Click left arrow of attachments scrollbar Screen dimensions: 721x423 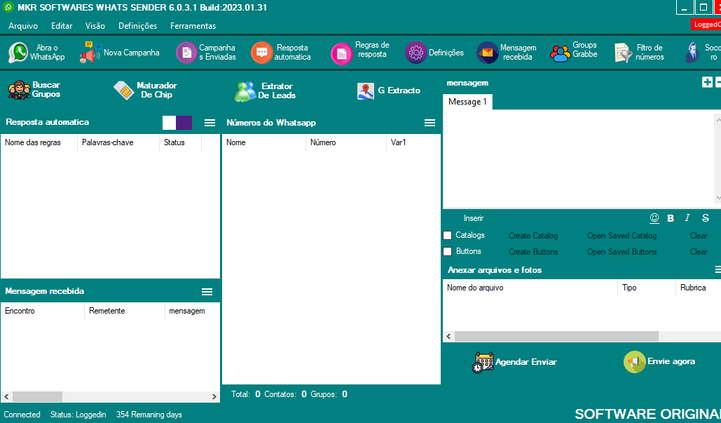pos(449,336)
